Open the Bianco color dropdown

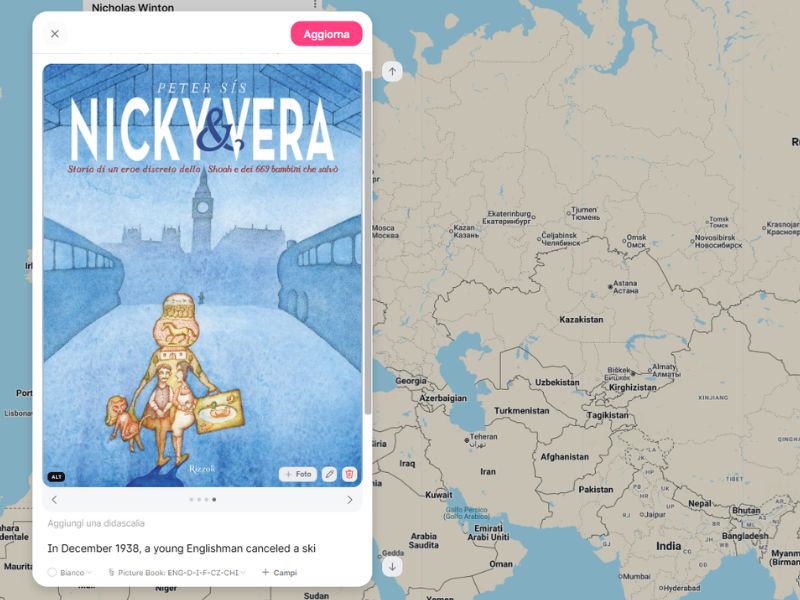click(69, 572)
